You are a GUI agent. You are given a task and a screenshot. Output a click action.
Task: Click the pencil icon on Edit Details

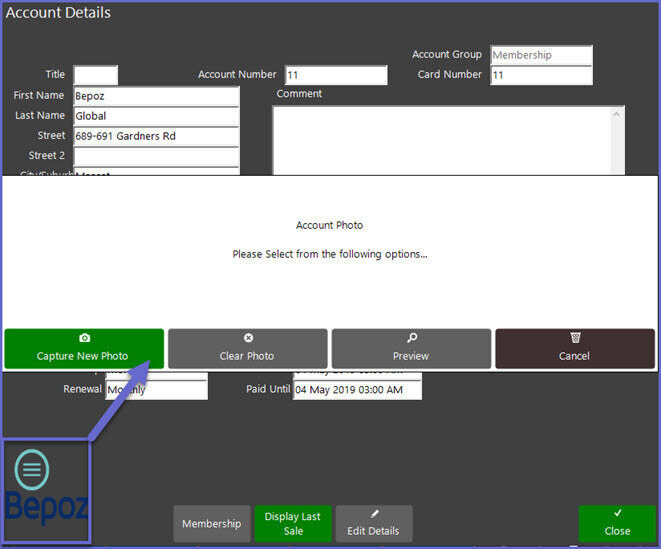tap(374, 513)
